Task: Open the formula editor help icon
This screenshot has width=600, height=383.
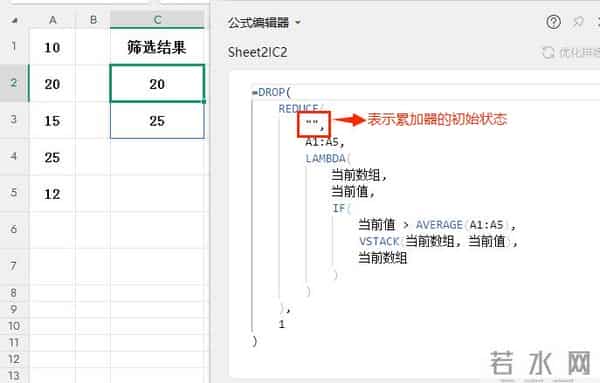Action: [x=553, y=22]
